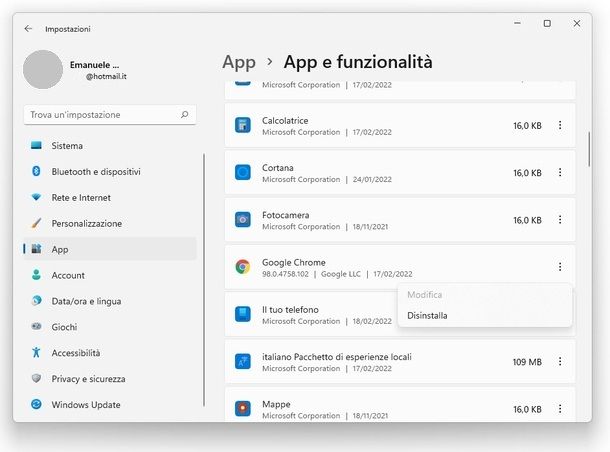Click Google Chrome three-dot menu button

pos(560,267)
